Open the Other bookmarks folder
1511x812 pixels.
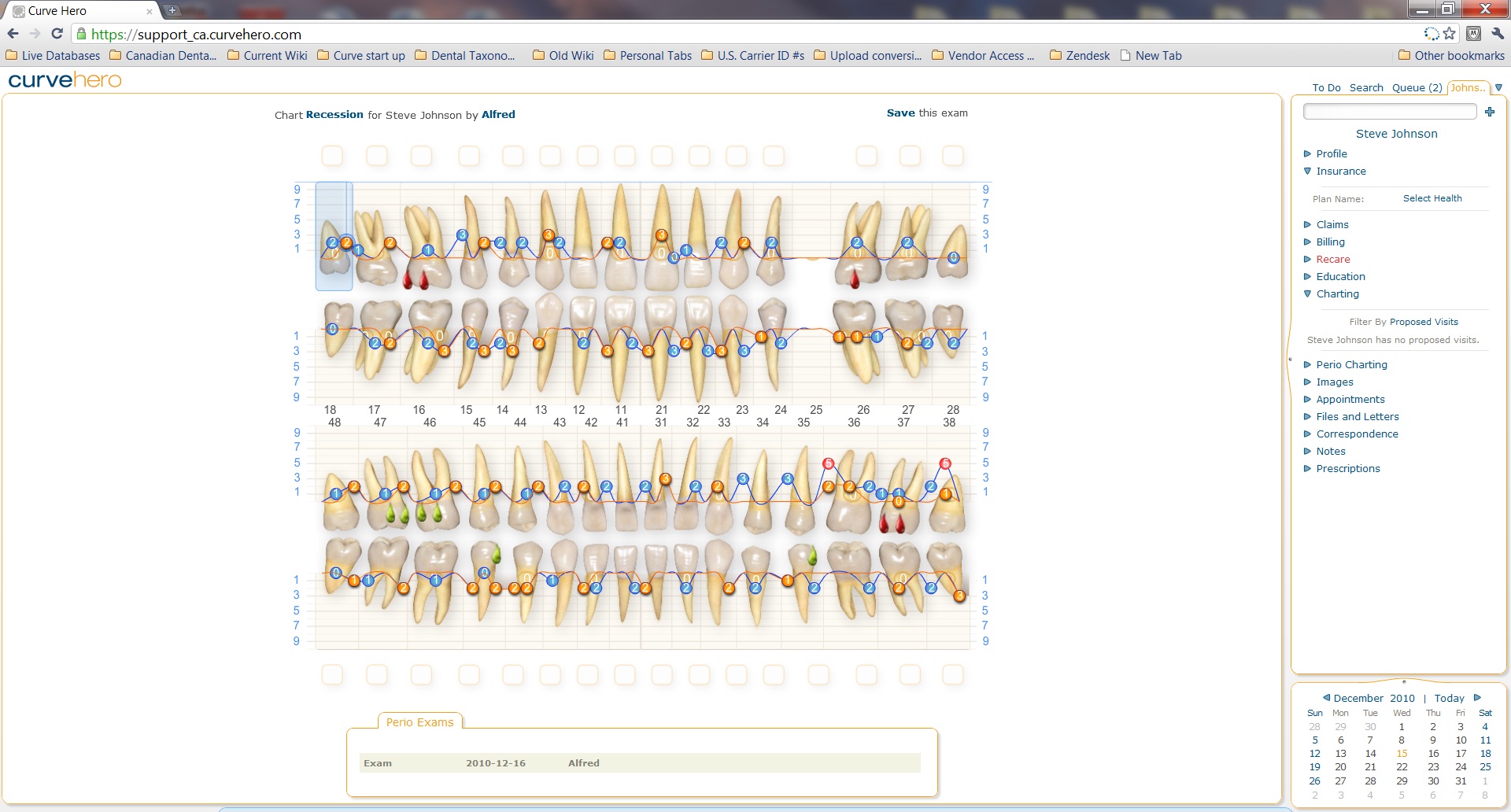pos(1451,56)
